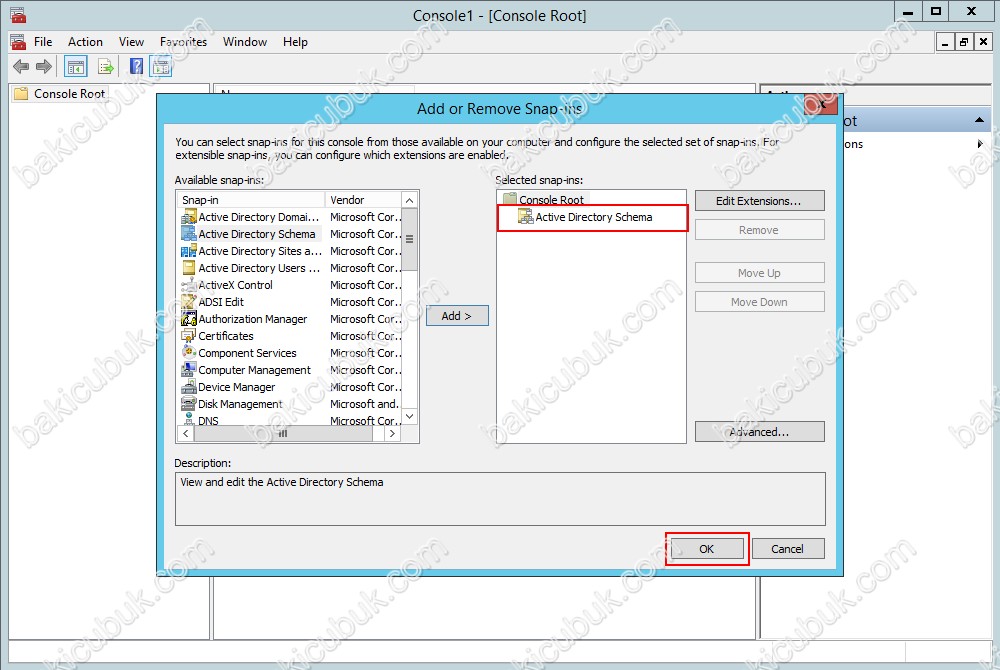This screenshot has width=1000, height=670.
Task: Click the Edit Extensions... button
Action: (x=760, y=201)
